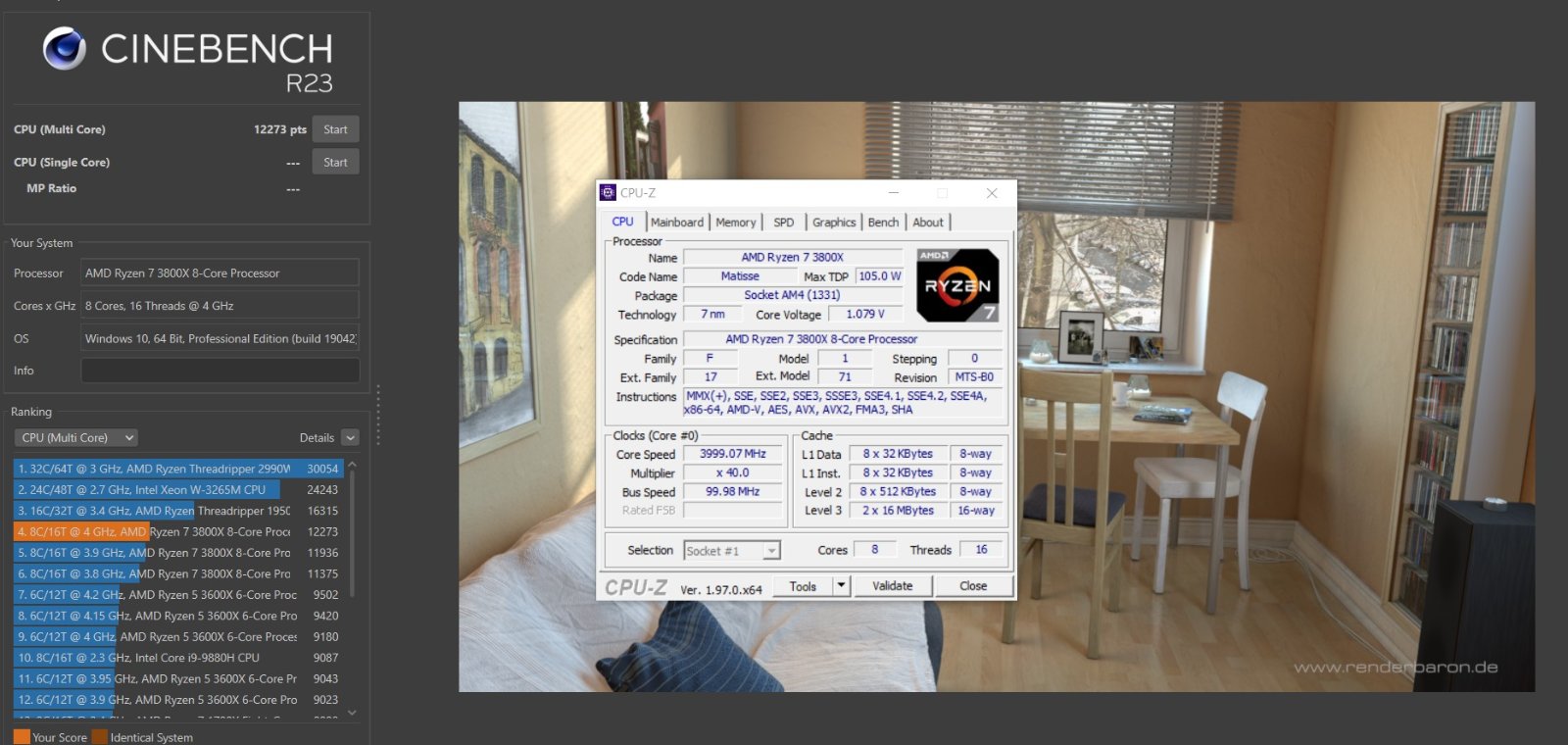
Task: Select ranking row 2 Intel Xeon W-3265M
Action: [x=178, y=489]
